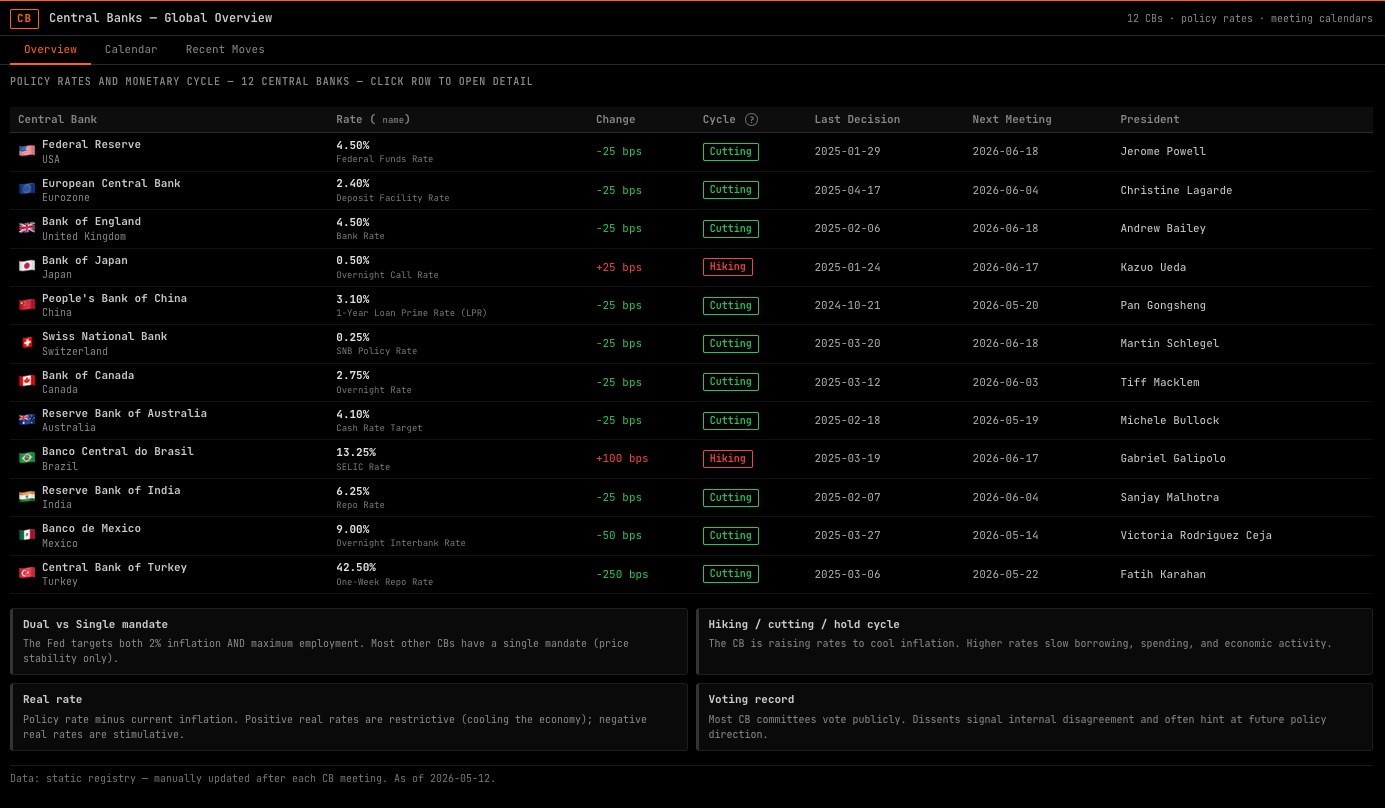Click the Japan flag icon
Image resolution: width=1385 pixels, height=808 pixels.
pos(27,267)
